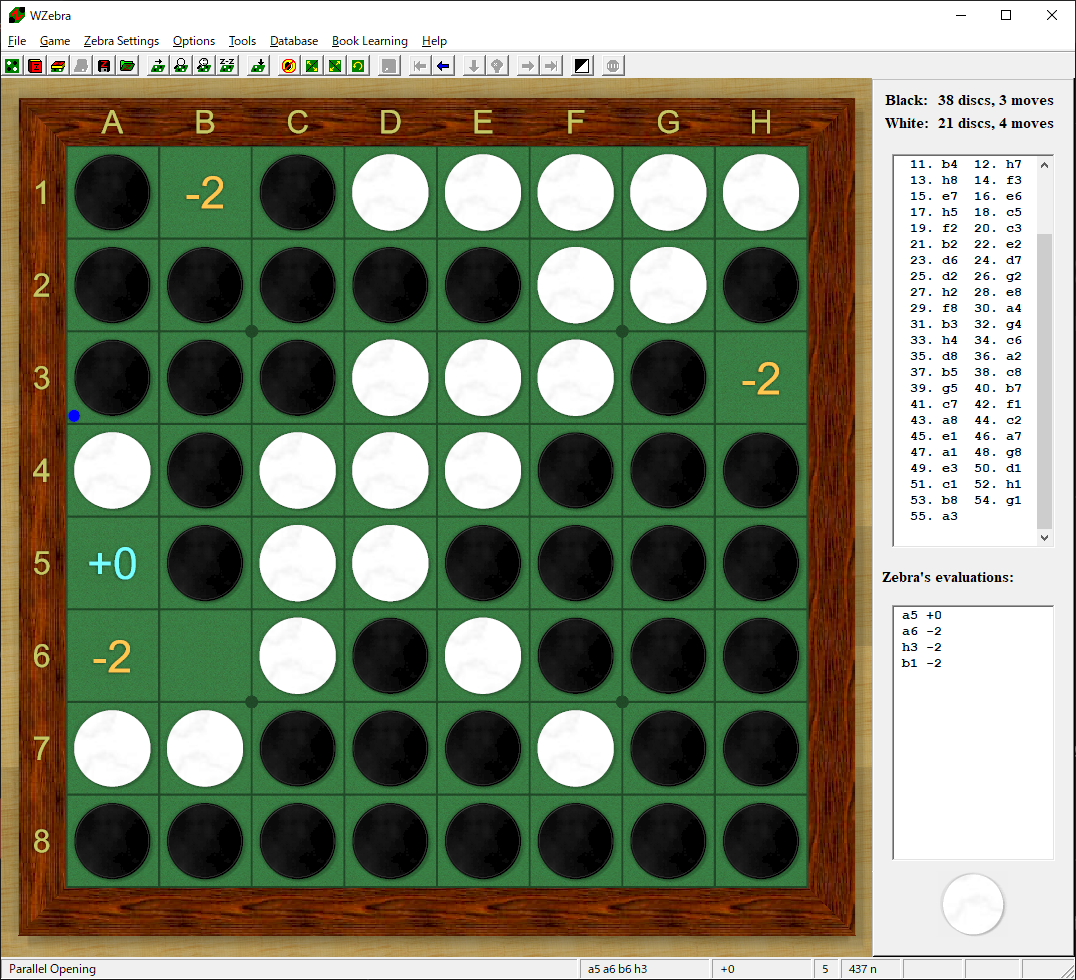1076x980 pixels.
Task: Select evaluation line 'h3 -2'
Action: (922, 647)
